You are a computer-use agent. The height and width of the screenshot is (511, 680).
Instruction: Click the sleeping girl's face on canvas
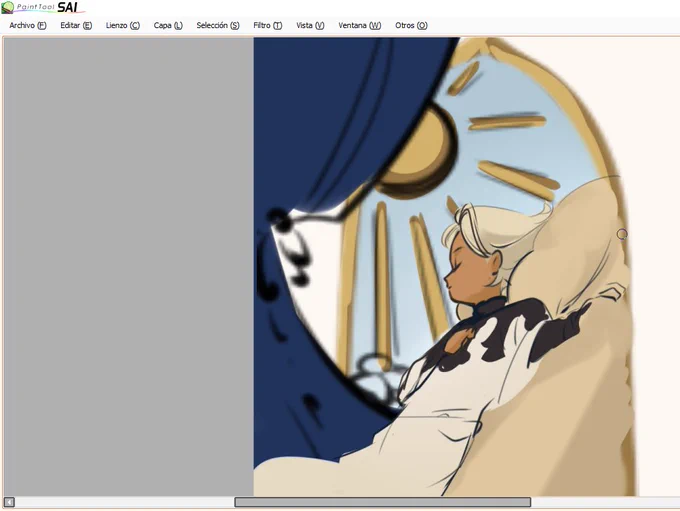(x=471, y=271)
